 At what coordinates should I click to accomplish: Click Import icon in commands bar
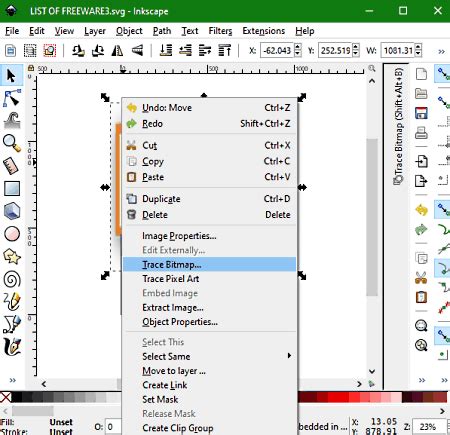click(x=421, y=161)
